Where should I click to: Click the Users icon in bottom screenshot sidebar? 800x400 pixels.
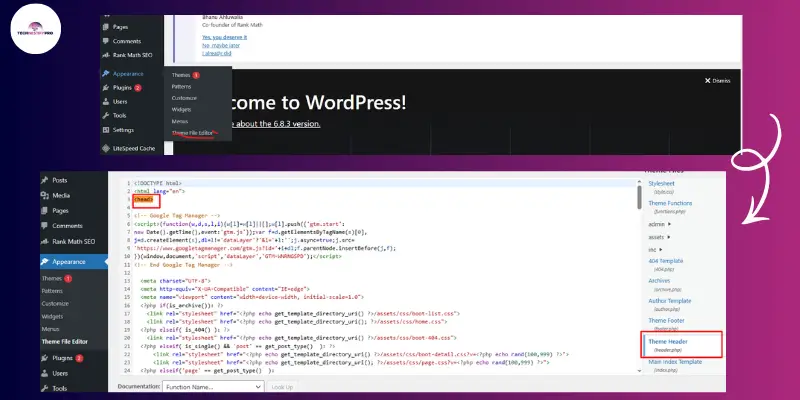click(x=45, y=373)
